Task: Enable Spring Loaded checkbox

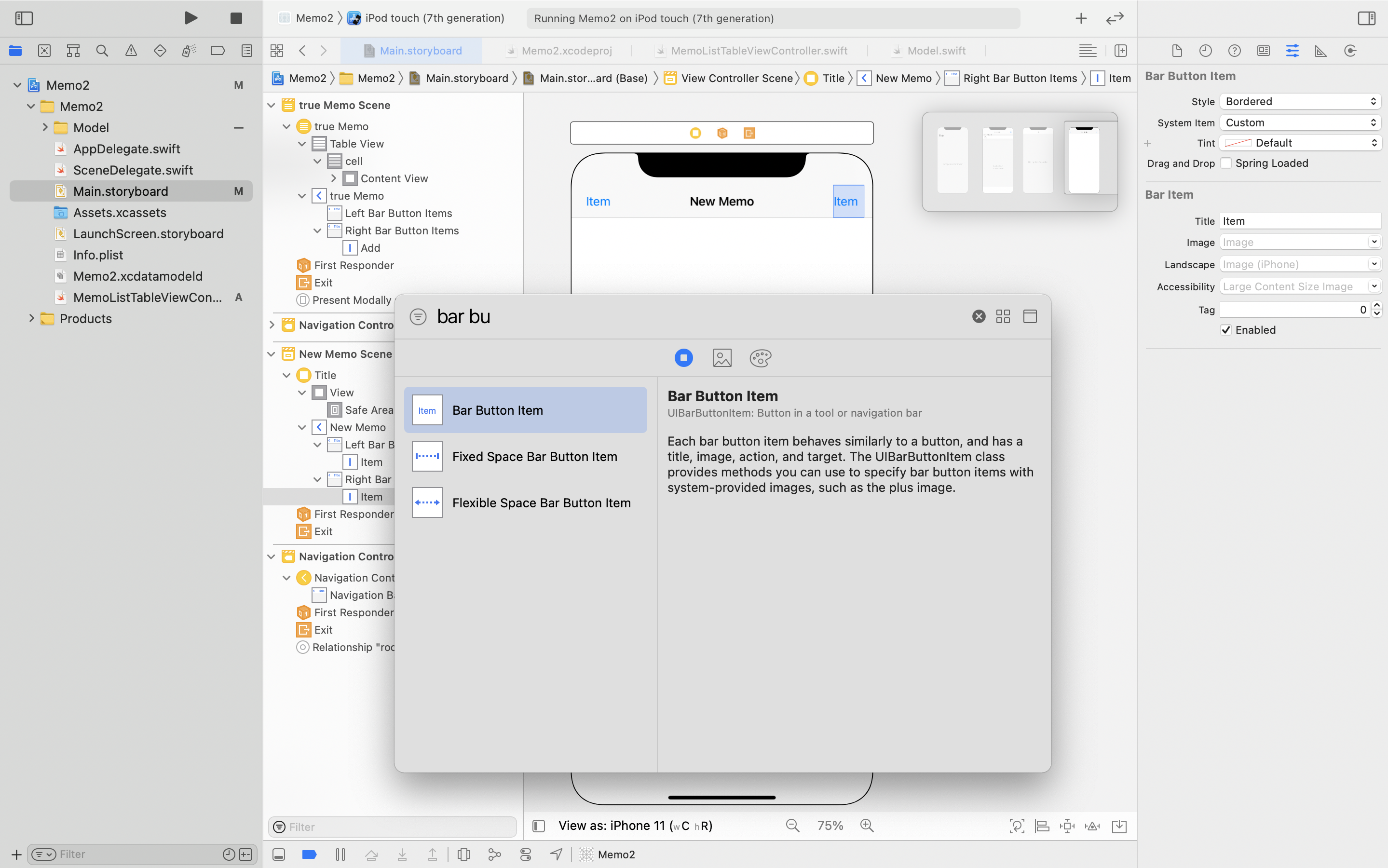Action: 1226,163
